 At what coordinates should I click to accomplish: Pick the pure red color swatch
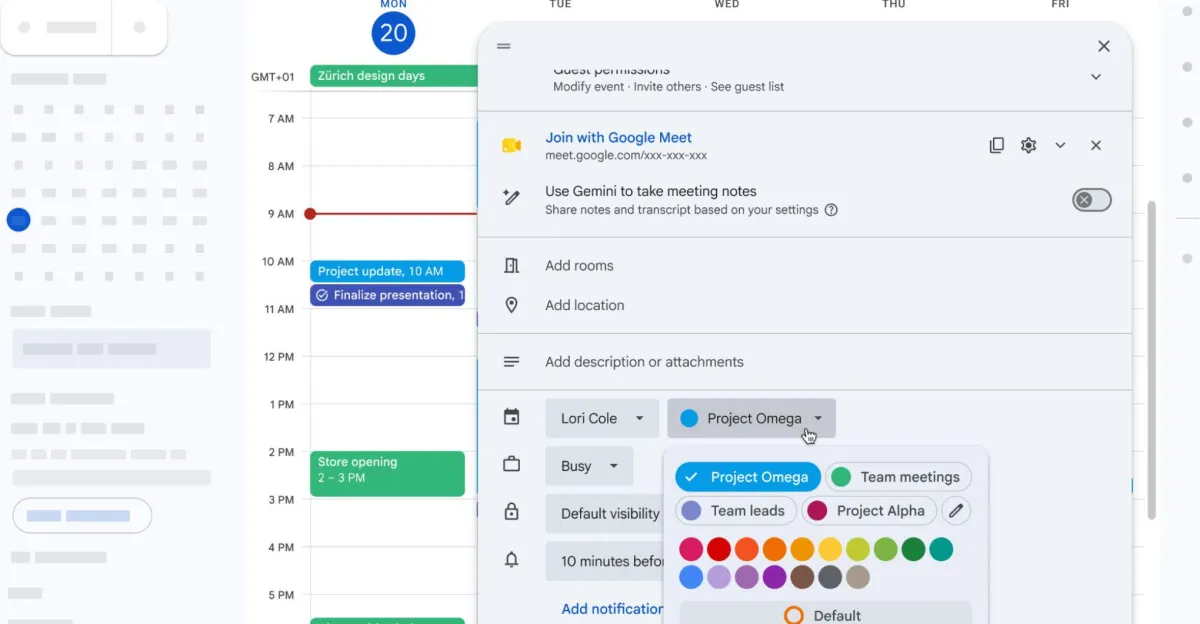coord(719,549)
